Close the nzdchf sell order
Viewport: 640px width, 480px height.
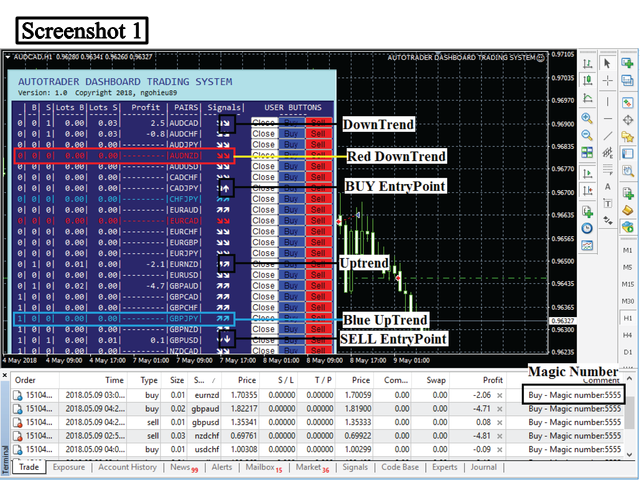500,436
